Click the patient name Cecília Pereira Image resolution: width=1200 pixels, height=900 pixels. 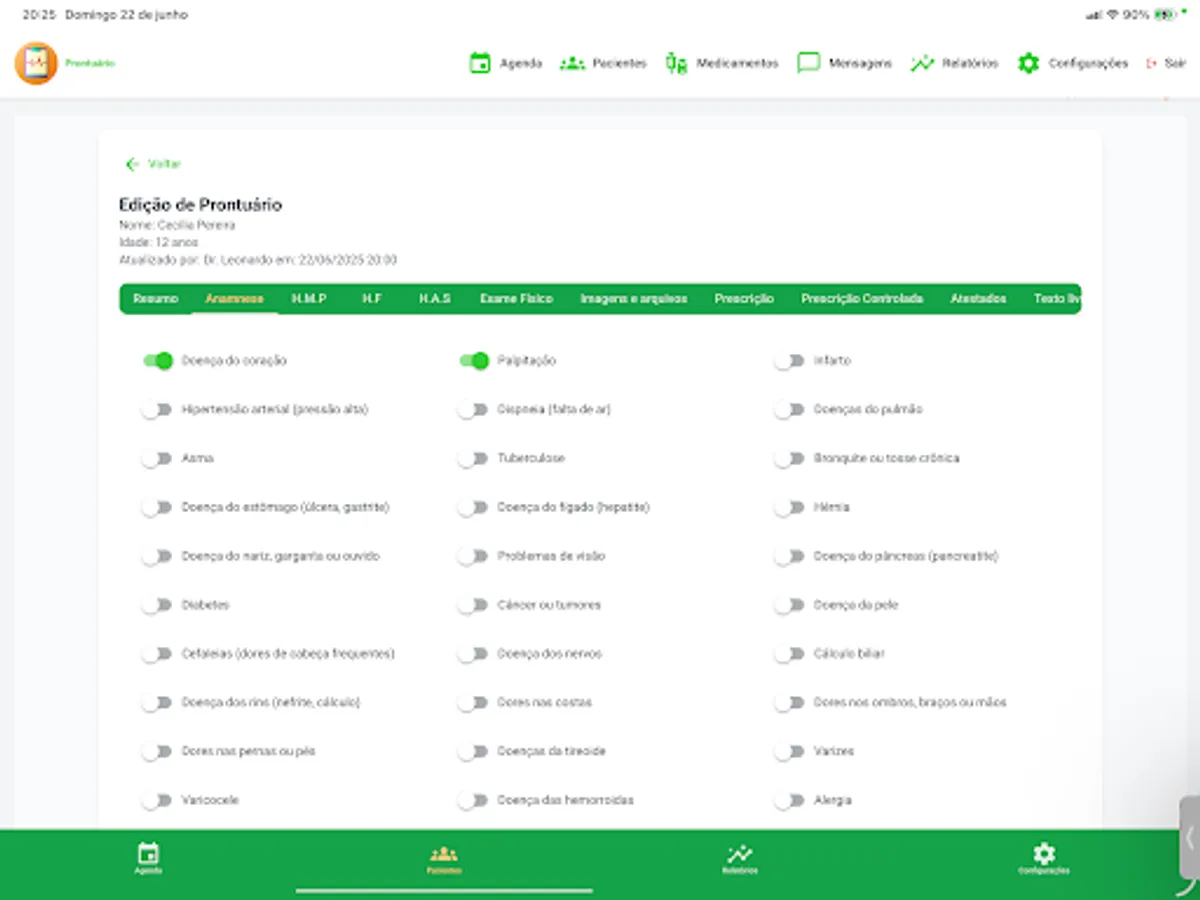coord(196,225)
